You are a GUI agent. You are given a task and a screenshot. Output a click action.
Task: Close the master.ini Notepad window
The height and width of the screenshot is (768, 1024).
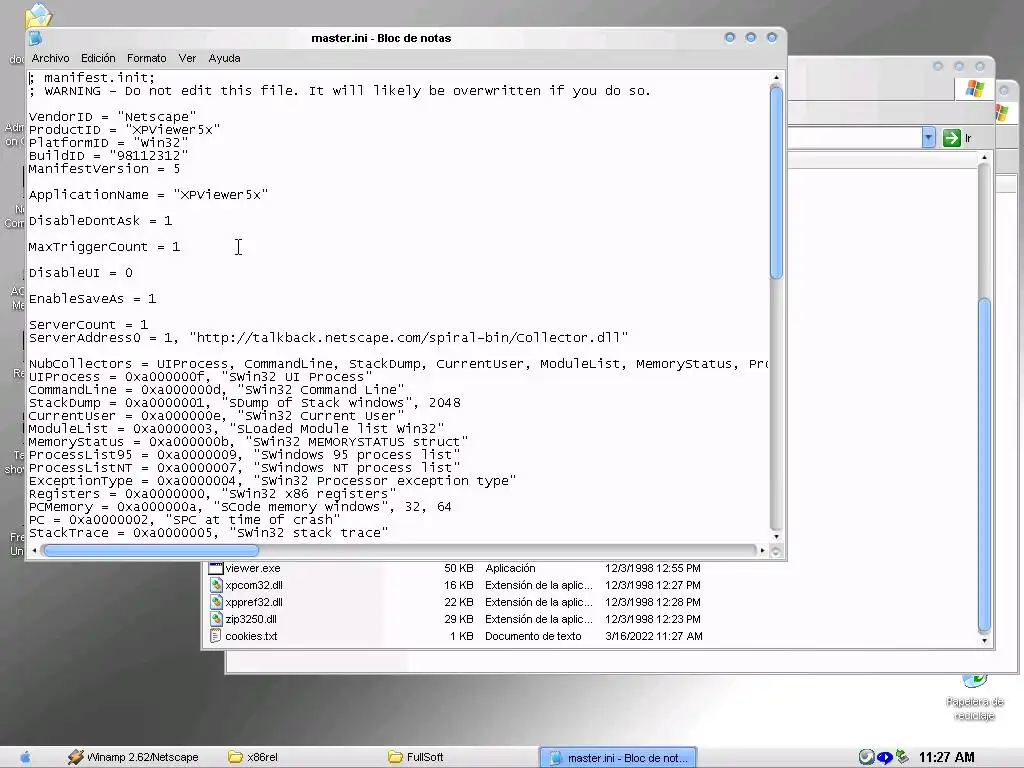pos(772,37)
